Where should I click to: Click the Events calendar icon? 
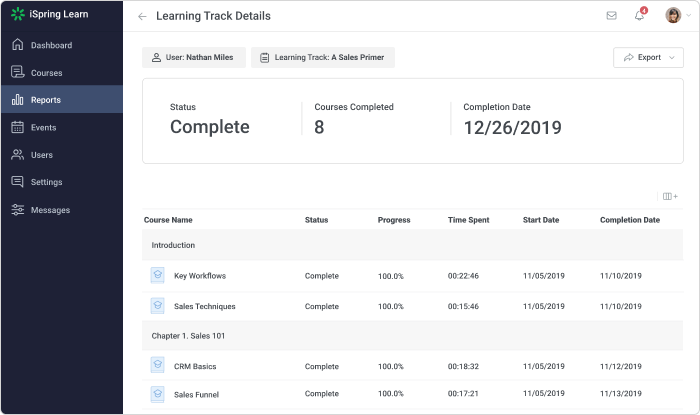click(x=17, y=127)
